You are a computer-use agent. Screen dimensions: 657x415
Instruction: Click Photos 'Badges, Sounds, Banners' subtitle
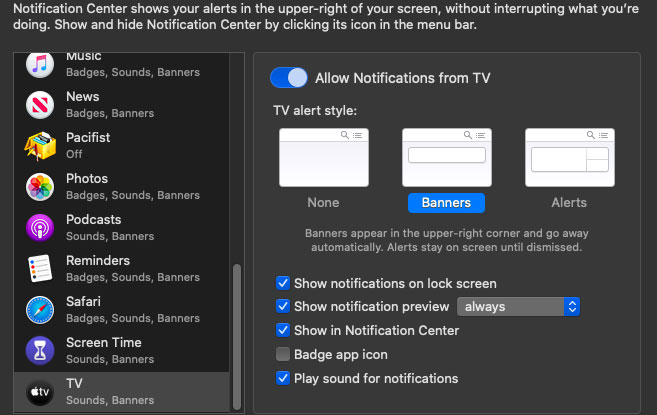click(x=133, y=195)
